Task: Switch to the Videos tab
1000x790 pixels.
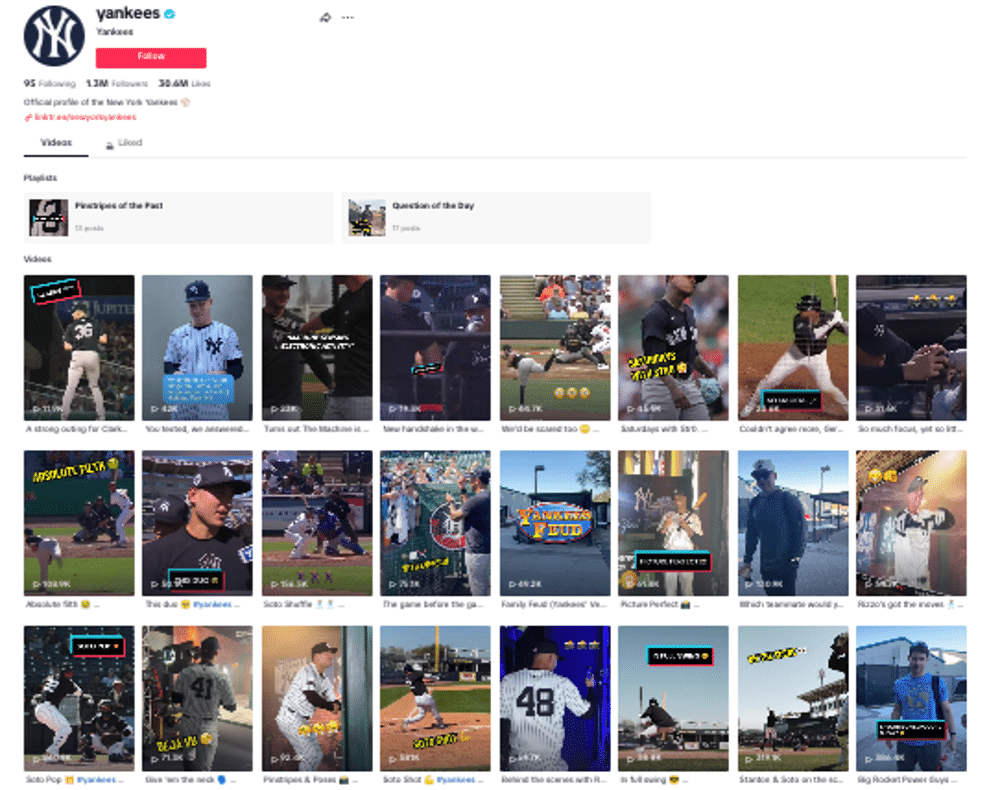Action: (56, 142)
